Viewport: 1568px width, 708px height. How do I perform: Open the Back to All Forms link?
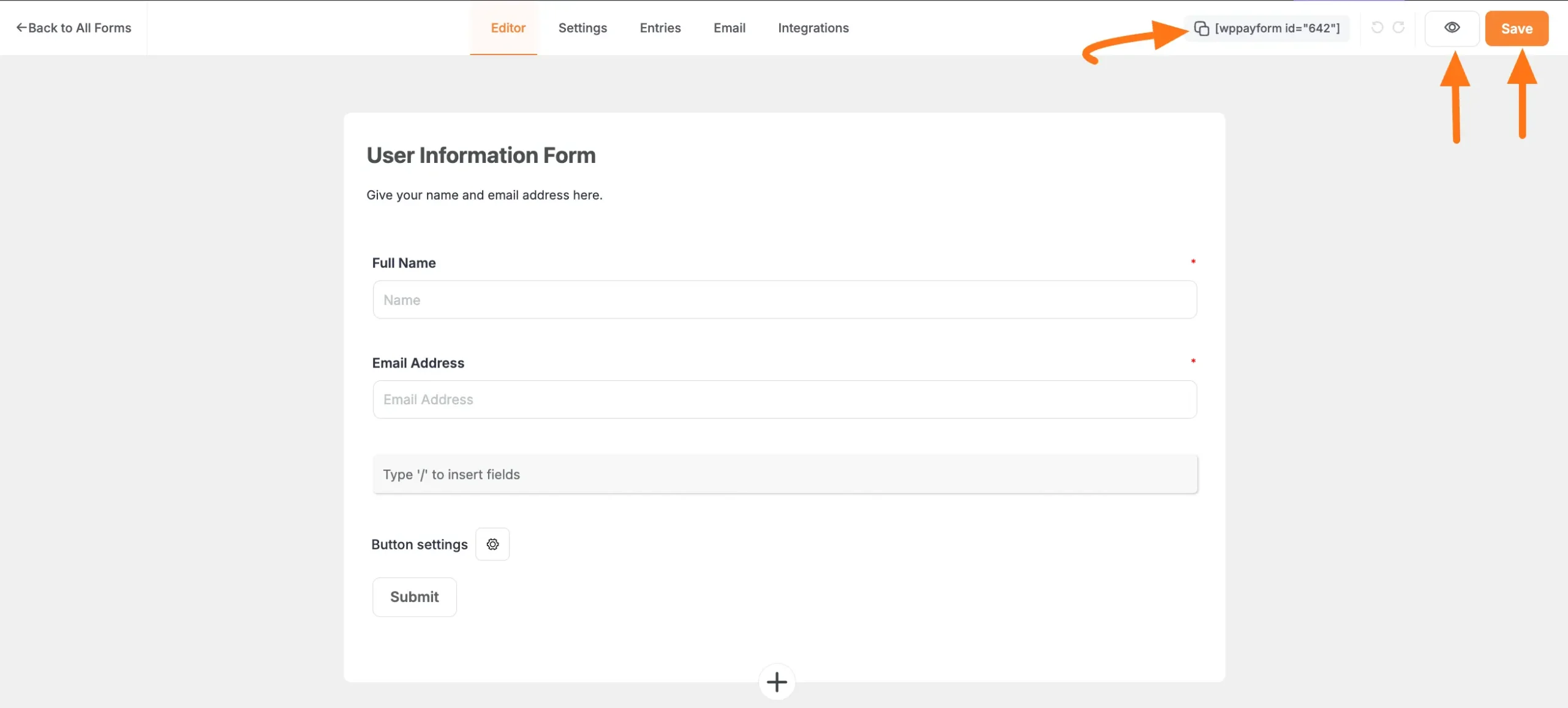tap(75, 28)
